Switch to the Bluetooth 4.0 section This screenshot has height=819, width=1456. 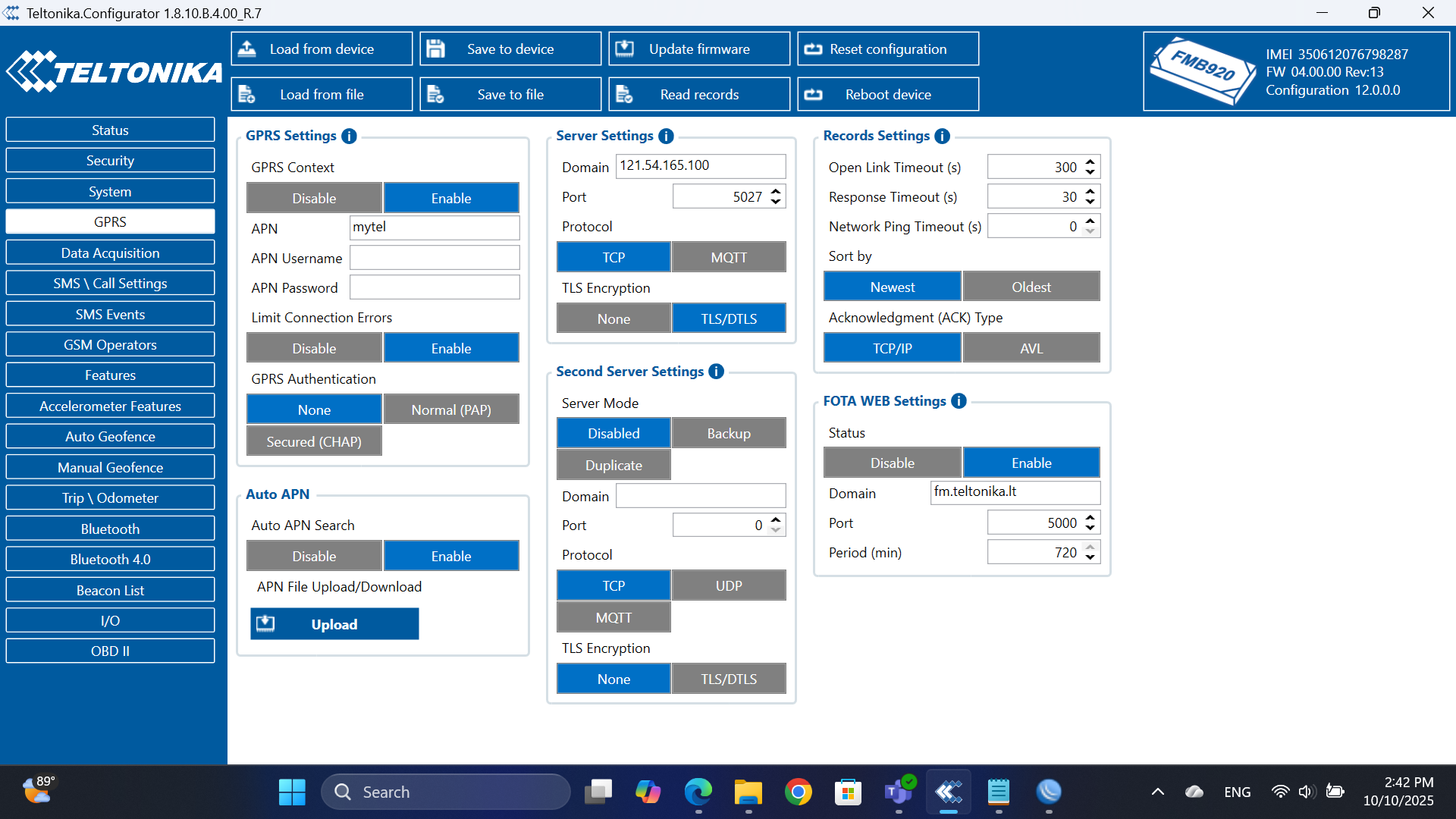110,559
